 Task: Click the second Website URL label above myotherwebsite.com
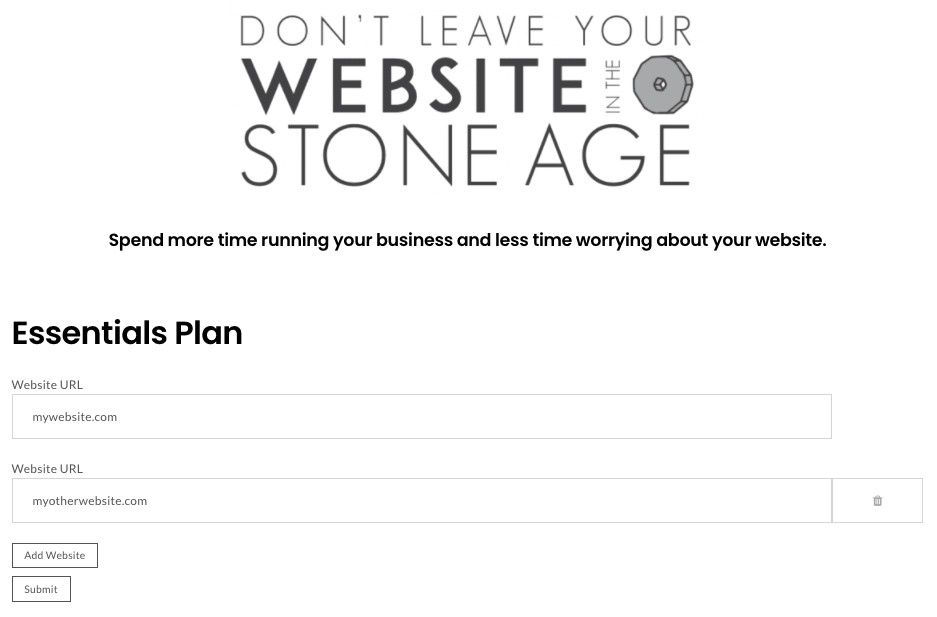click(47, 469)
